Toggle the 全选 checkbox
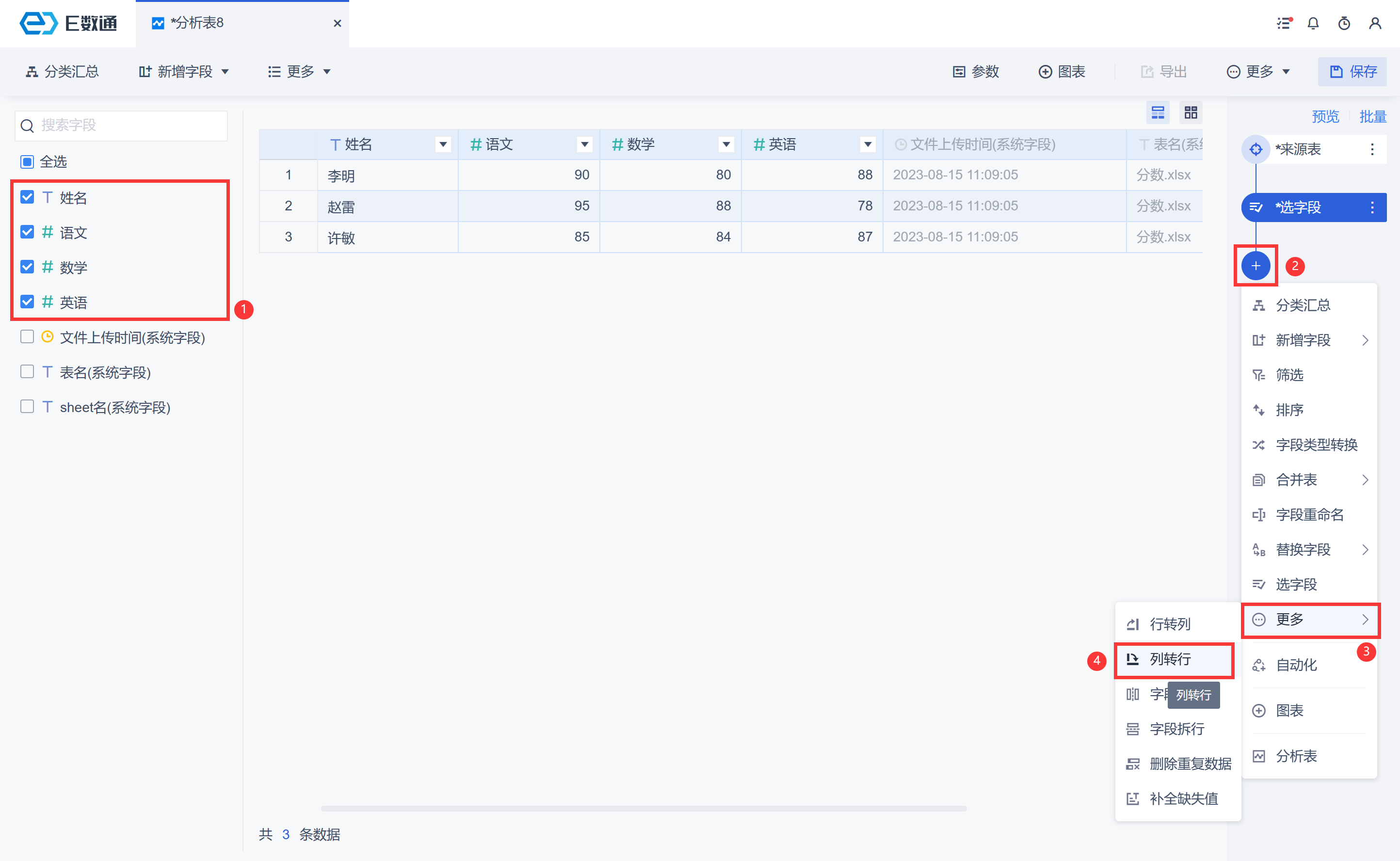Screen dimensions: 1400x861 (x=27, y=162)
